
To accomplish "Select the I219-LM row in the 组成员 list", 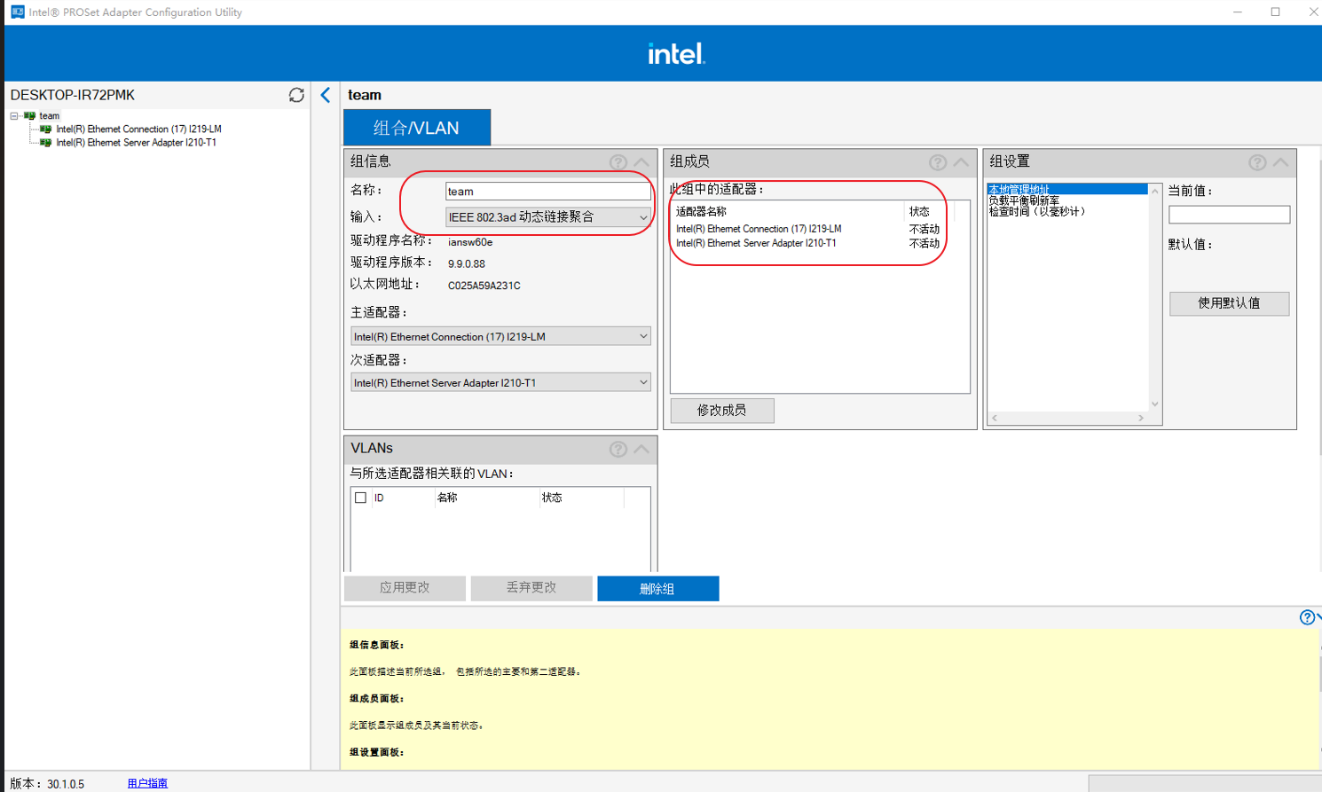I will point(808,229).
